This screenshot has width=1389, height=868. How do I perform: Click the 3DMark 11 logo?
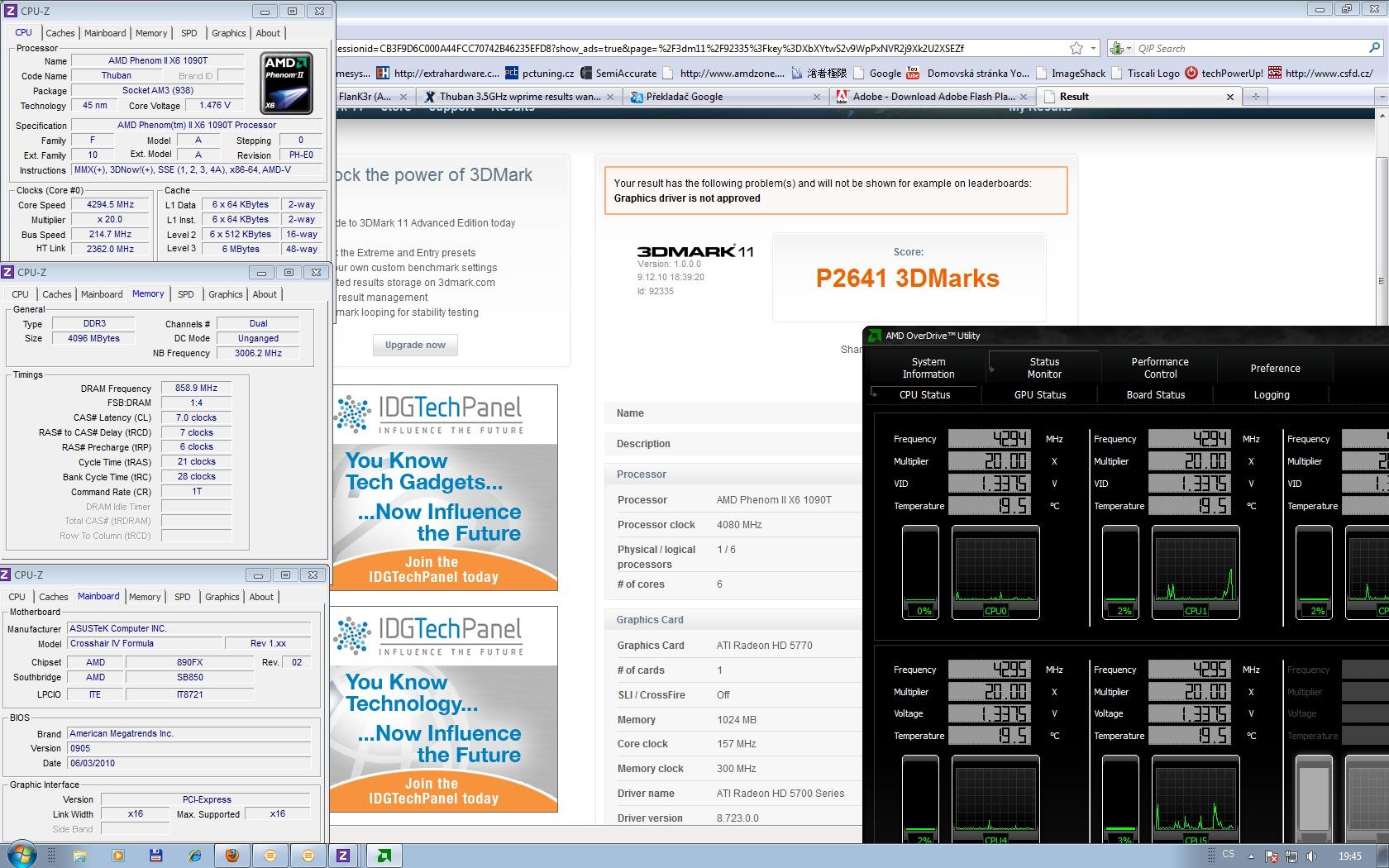695,251
